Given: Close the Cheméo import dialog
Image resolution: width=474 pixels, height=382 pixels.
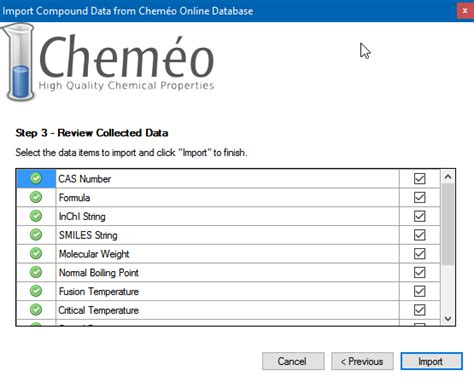Looking at the screenshot, I should click(465, 11).
